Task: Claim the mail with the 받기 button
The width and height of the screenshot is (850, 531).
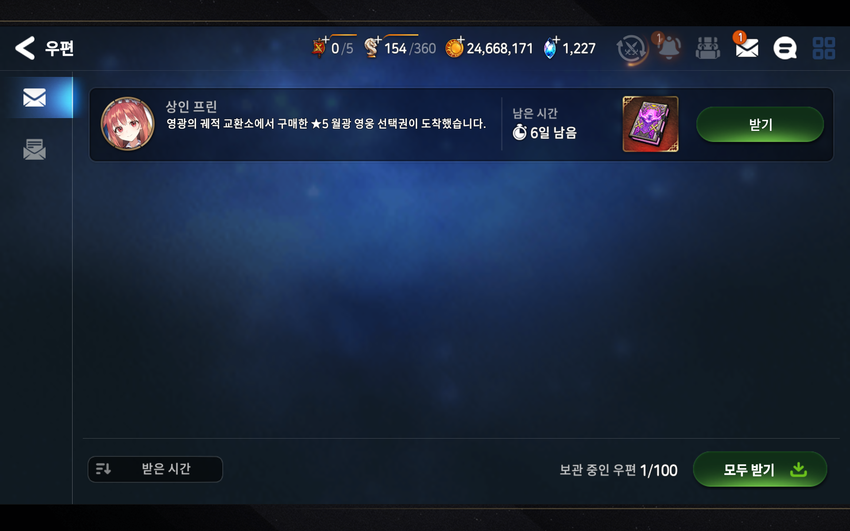Action: click(x=760, y=125)
